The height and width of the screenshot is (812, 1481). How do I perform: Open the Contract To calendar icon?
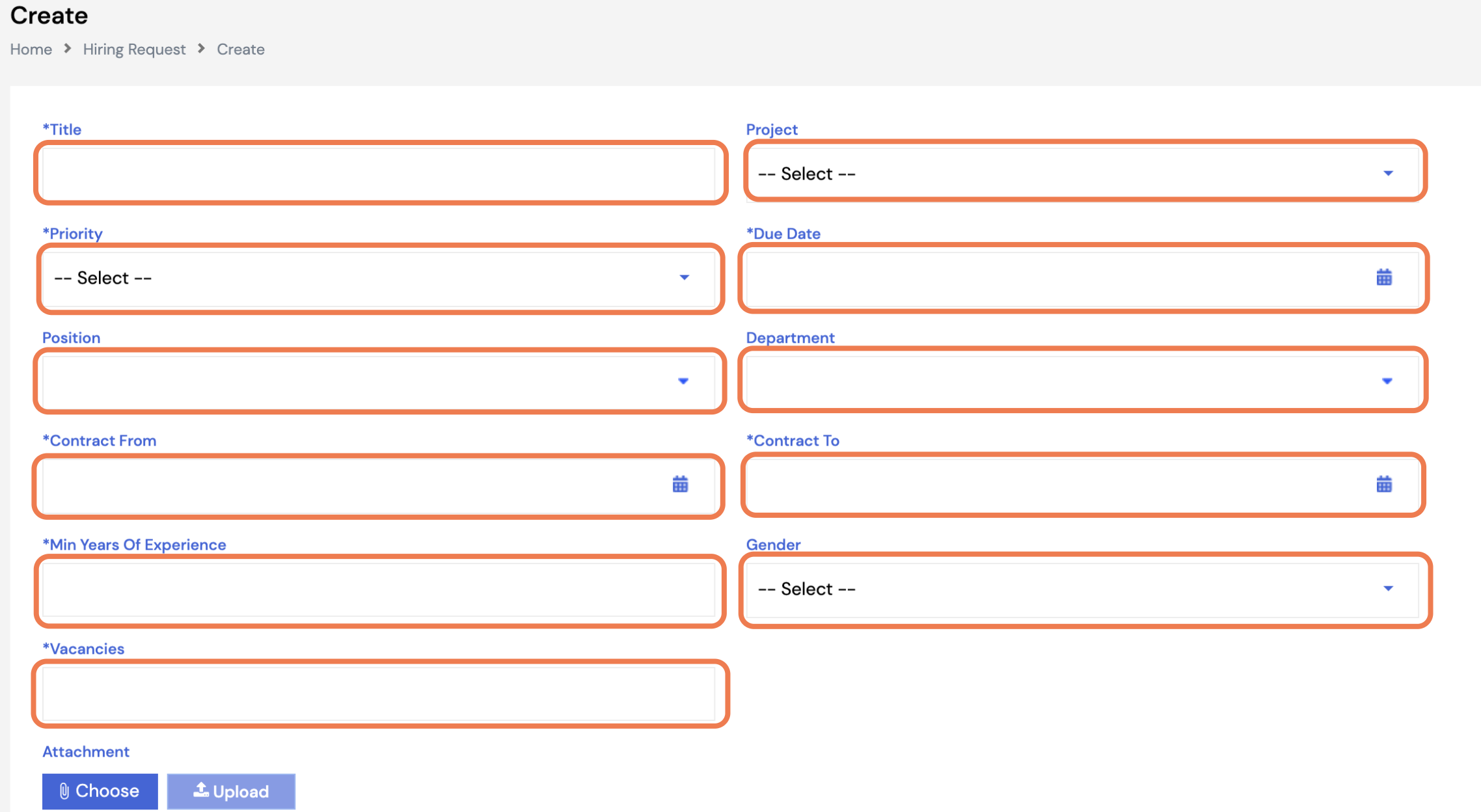coord(1384,485)
